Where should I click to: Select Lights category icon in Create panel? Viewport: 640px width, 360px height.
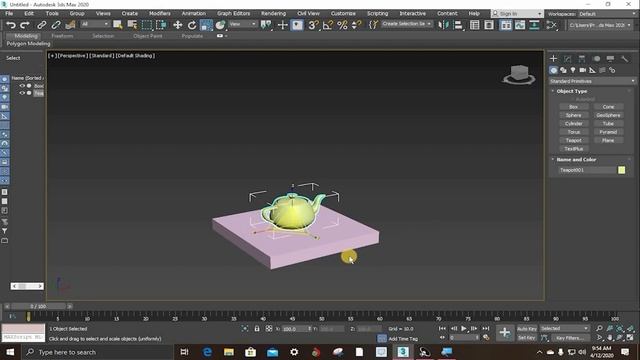(573, 70)
